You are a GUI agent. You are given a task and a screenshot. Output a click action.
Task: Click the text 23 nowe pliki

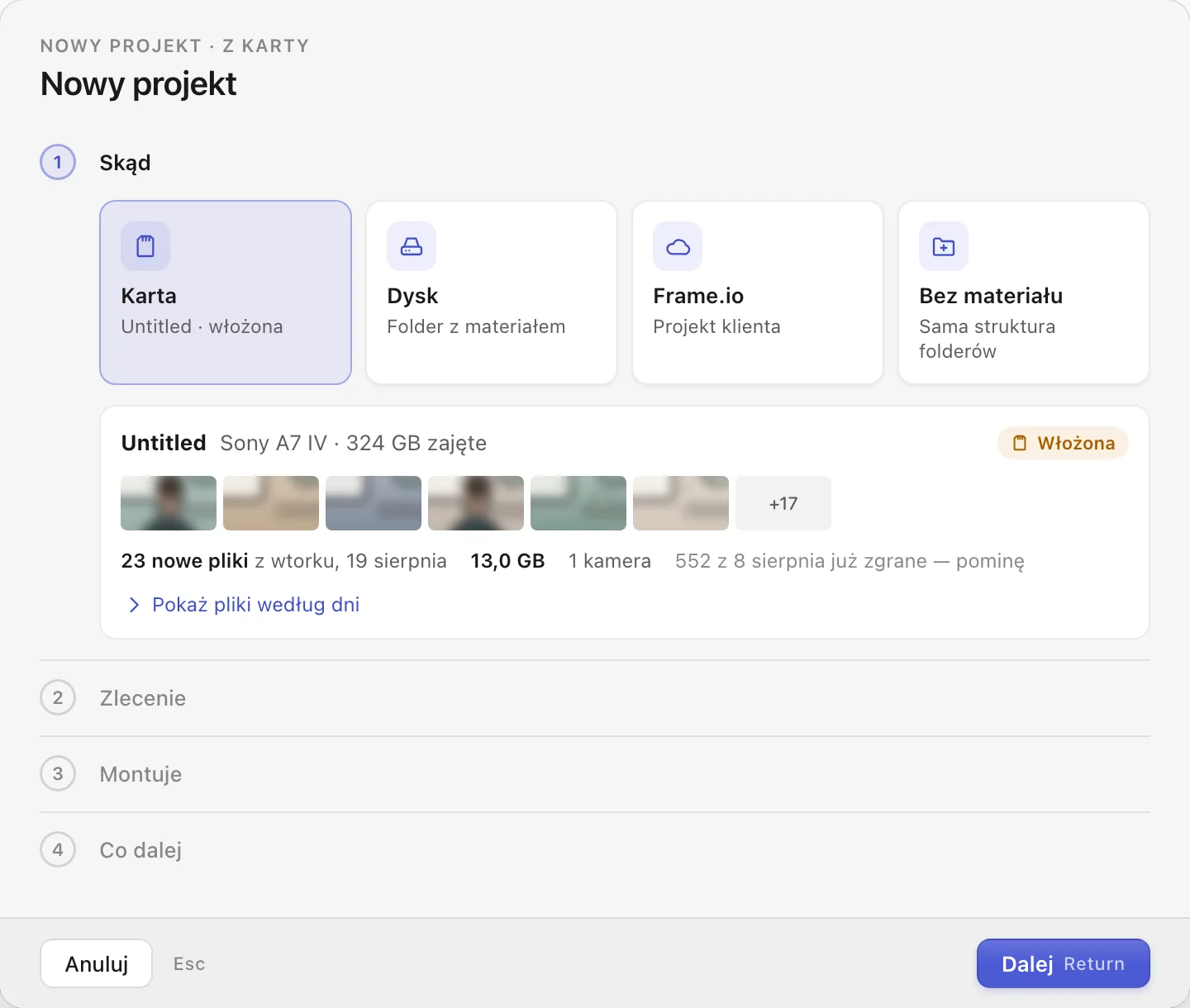click(184, 561)
